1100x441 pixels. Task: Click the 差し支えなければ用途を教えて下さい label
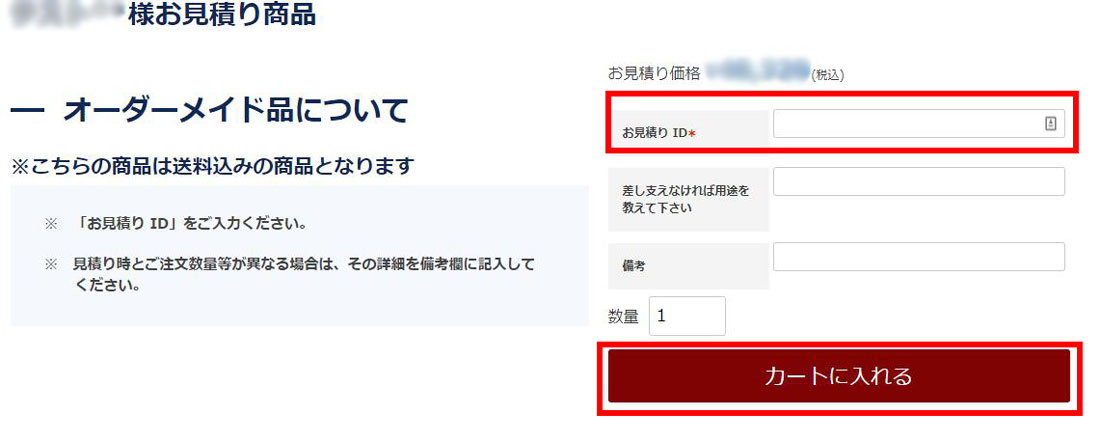pyautogui.click(x=686, y=199)
